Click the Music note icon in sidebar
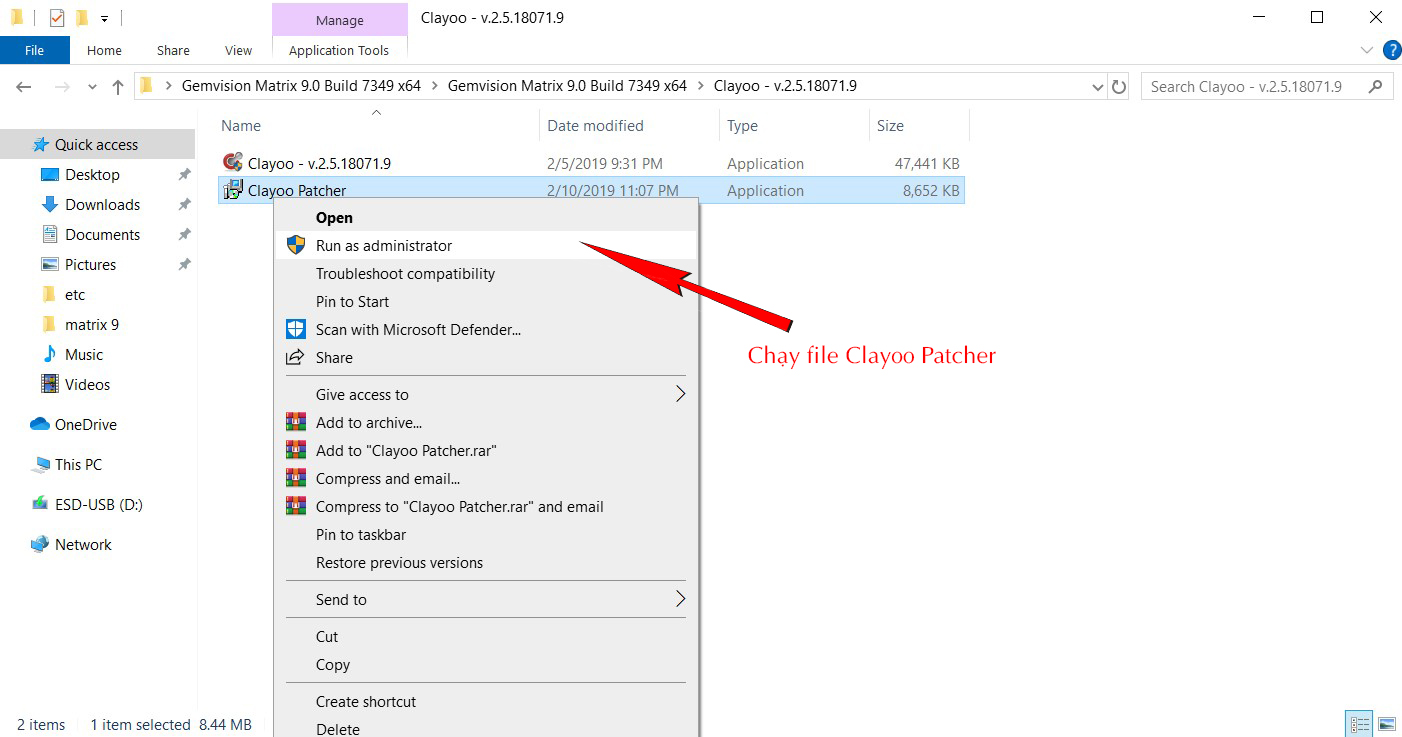Screen dimensions: 1402x737 pyautogui.click(x=50, y=354)
